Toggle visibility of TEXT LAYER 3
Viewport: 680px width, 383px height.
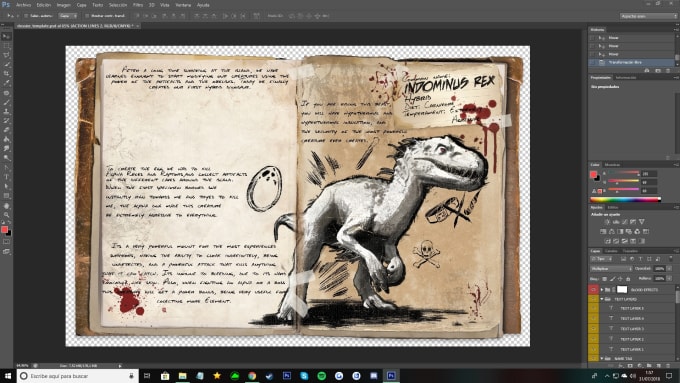[x=593, y=329]
